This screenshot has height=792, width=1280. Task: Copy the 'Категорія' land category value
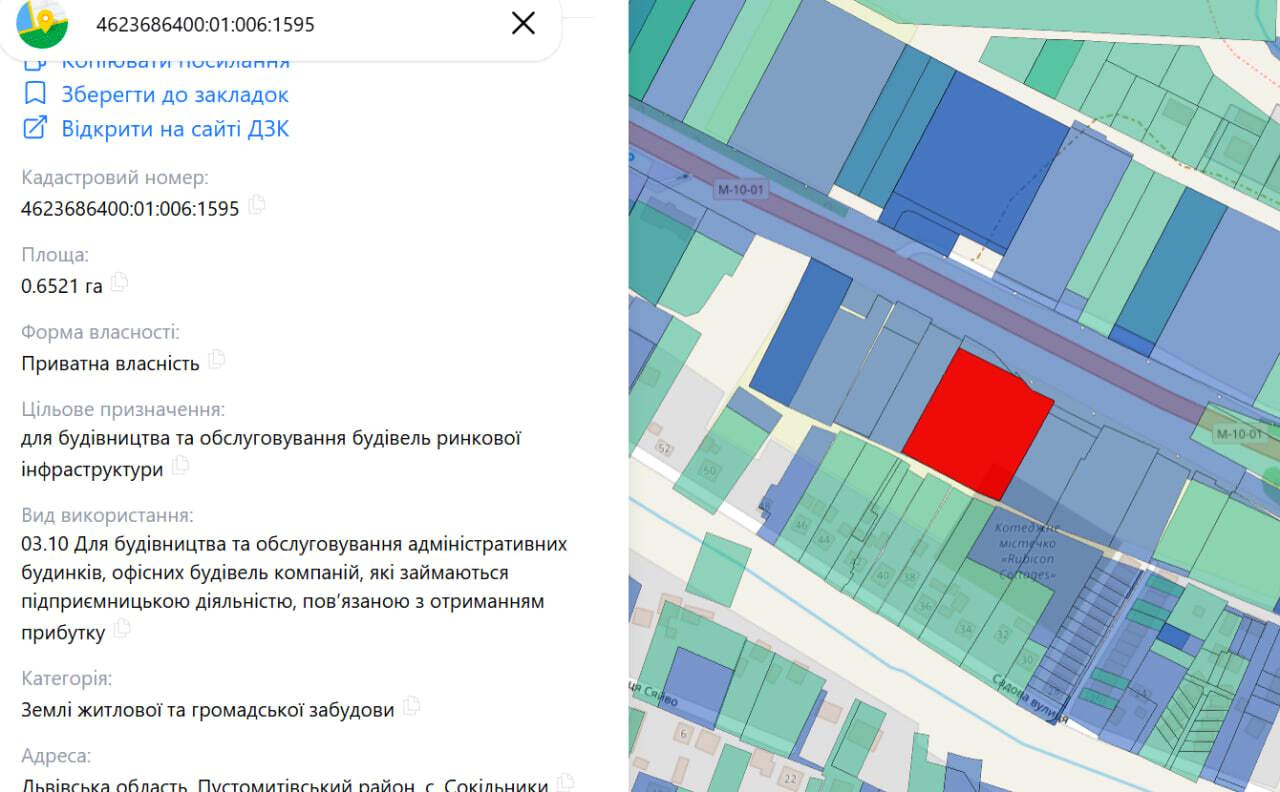click(x=411, y=706)
